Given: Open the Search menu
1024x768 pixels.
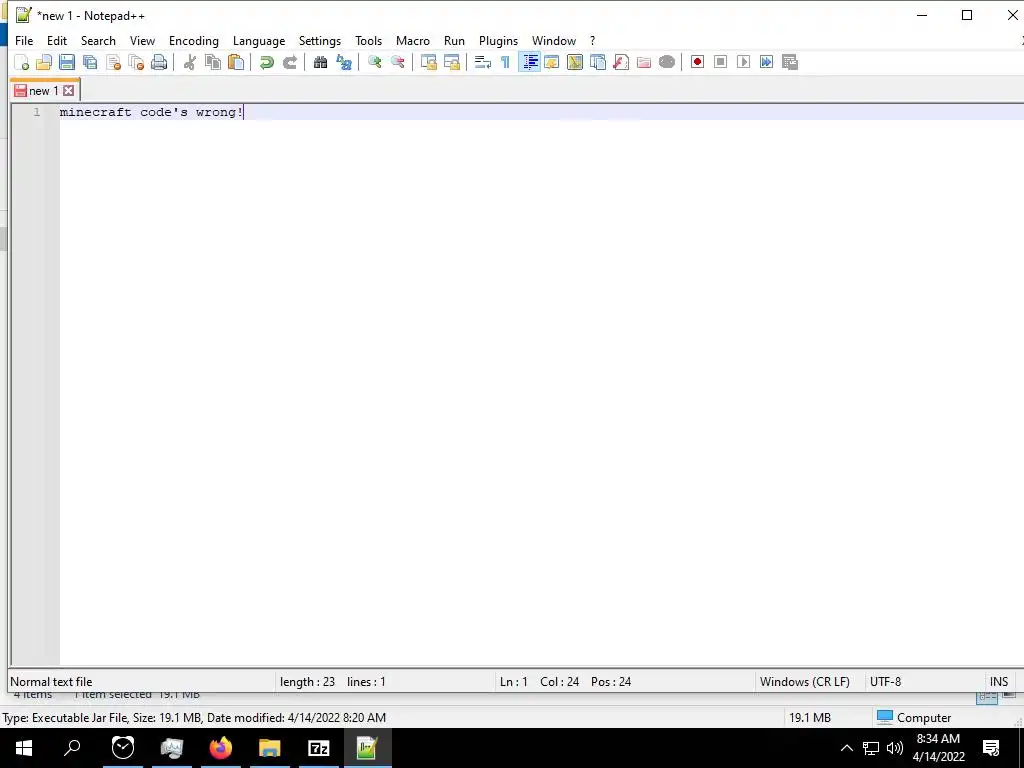Looking at the screenshot, I should point(98,40).
